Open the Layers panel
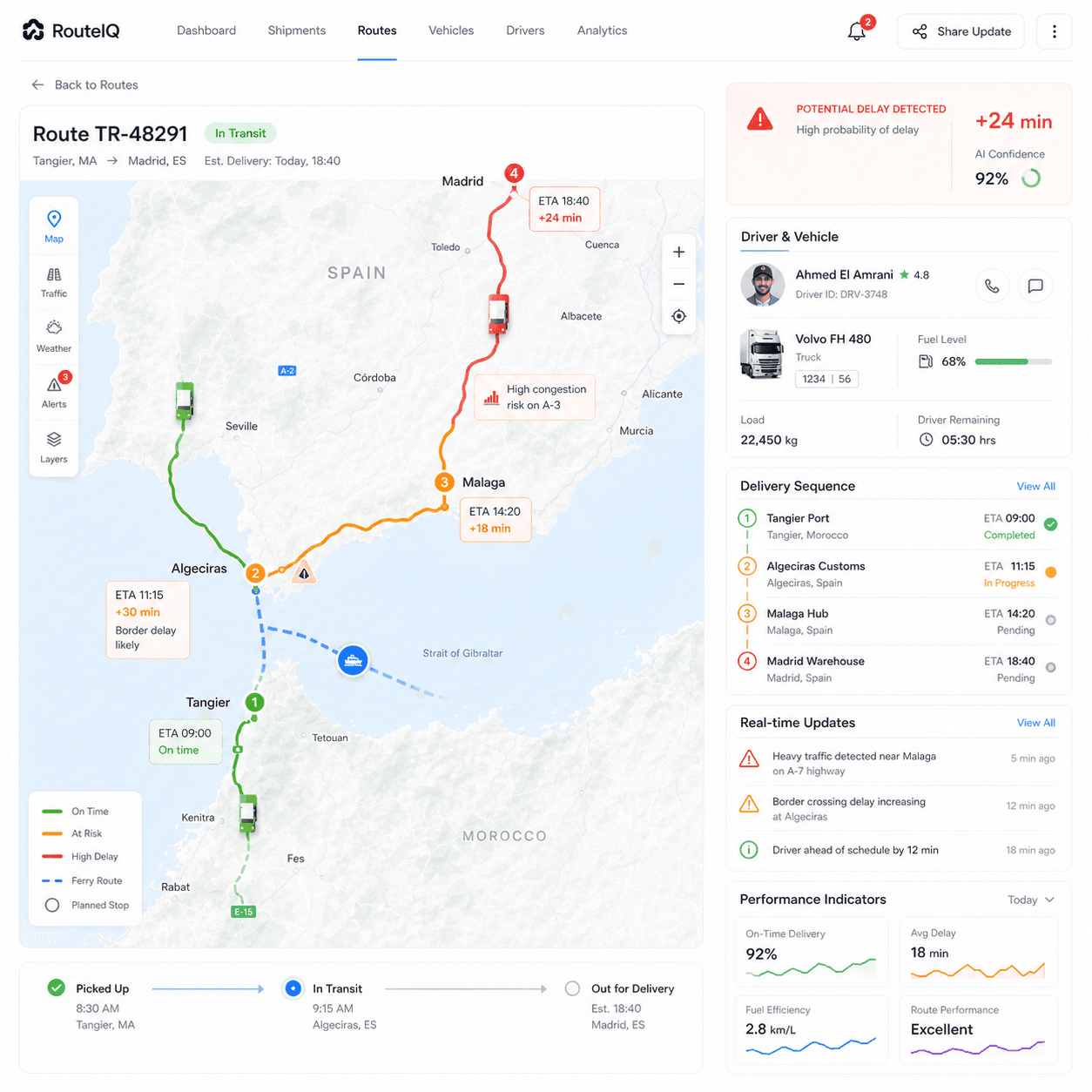The width and height of the screenshot is (1092, 1092). [54, 447]
